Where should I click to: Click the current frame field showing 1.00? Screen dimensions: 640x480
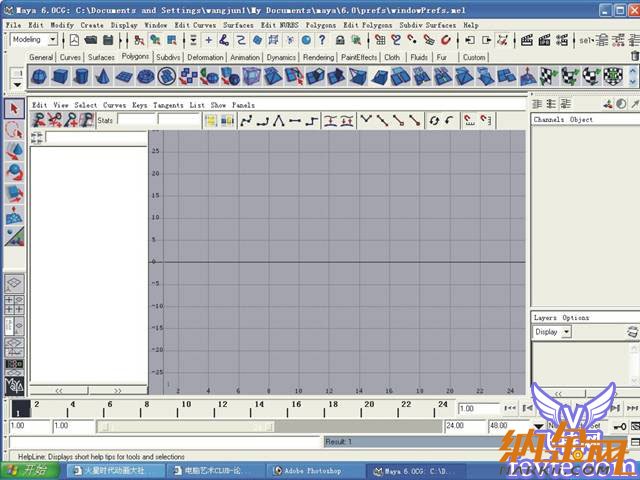pos(478,408)
